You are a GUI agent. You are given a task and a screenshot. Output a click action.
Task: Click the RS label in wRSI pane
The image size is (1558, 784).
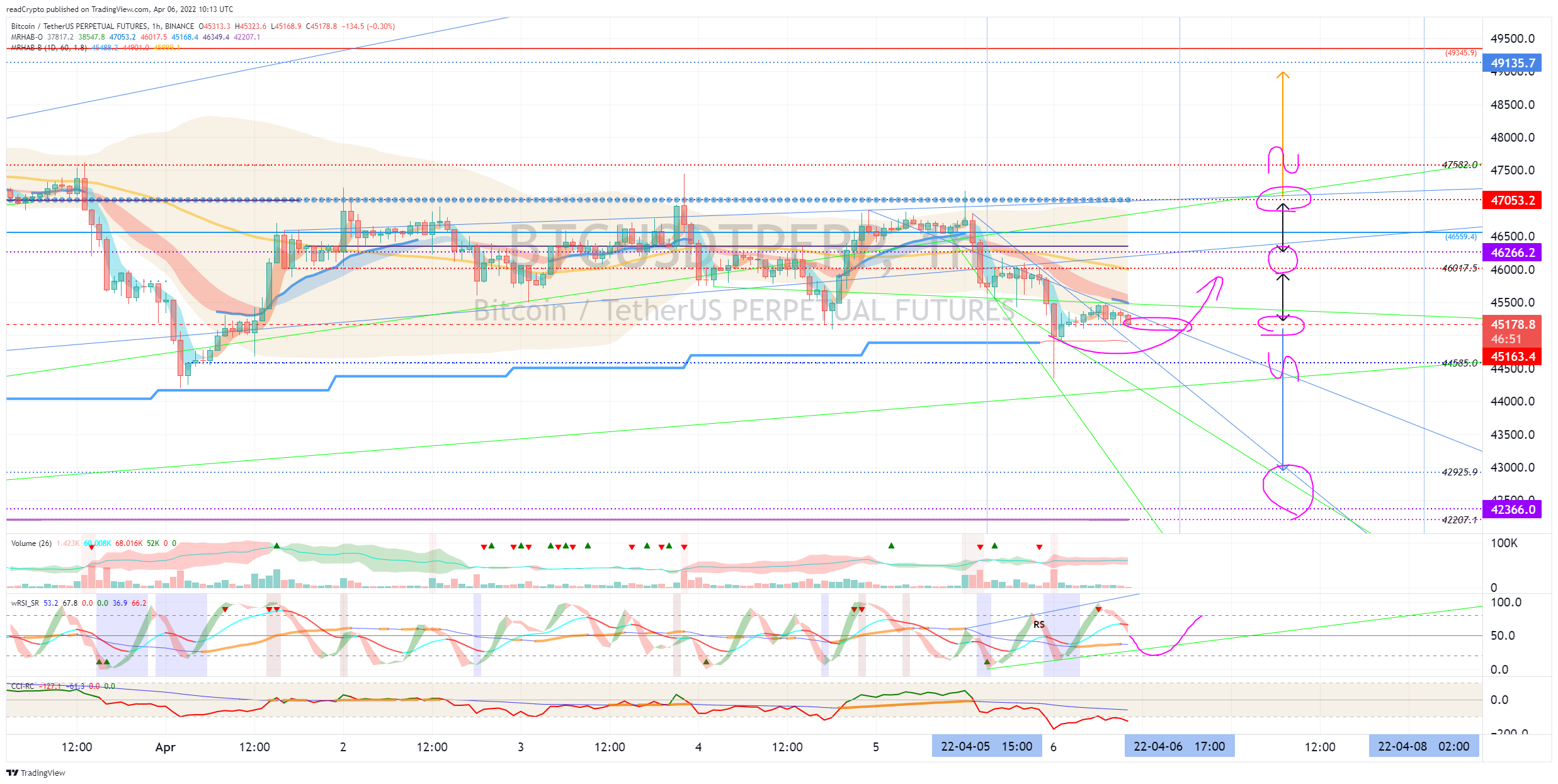1039,625
